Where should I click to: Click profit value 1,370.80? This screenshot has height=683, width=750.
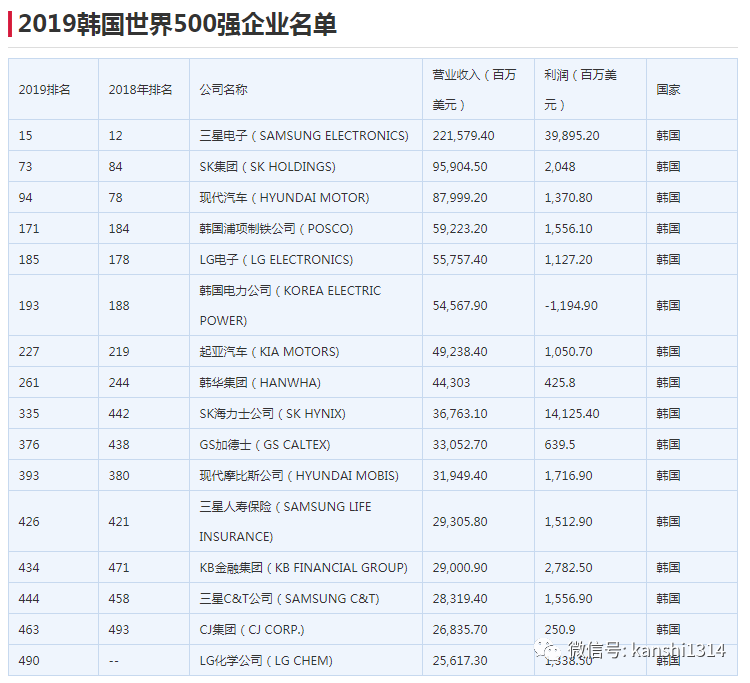click(x=569, y=198)
